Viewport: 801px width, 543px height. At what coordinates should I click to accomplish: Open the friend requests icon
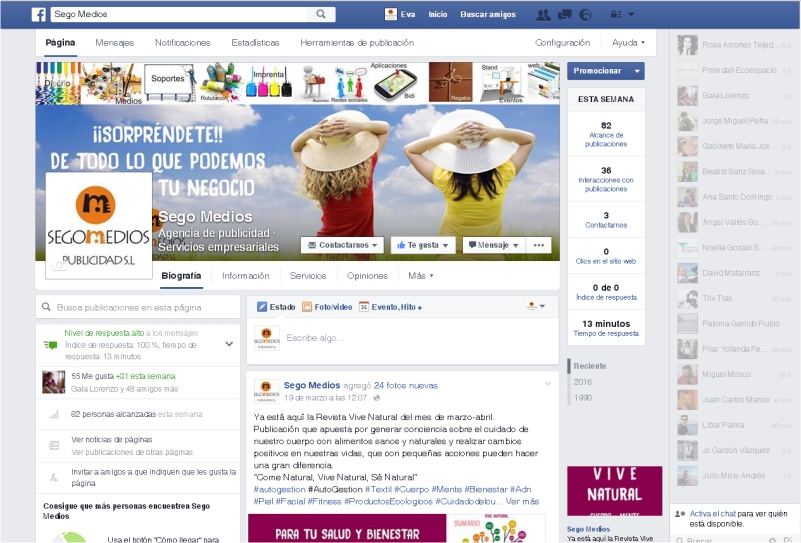click(543, 15)
